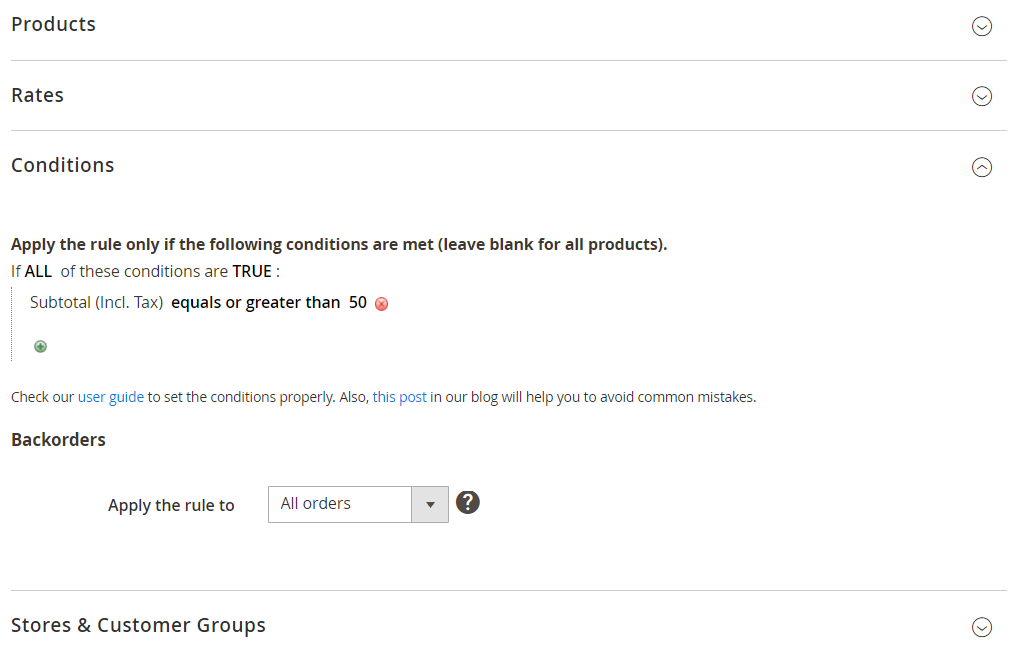Select the All orders combo box

[358, 504]
